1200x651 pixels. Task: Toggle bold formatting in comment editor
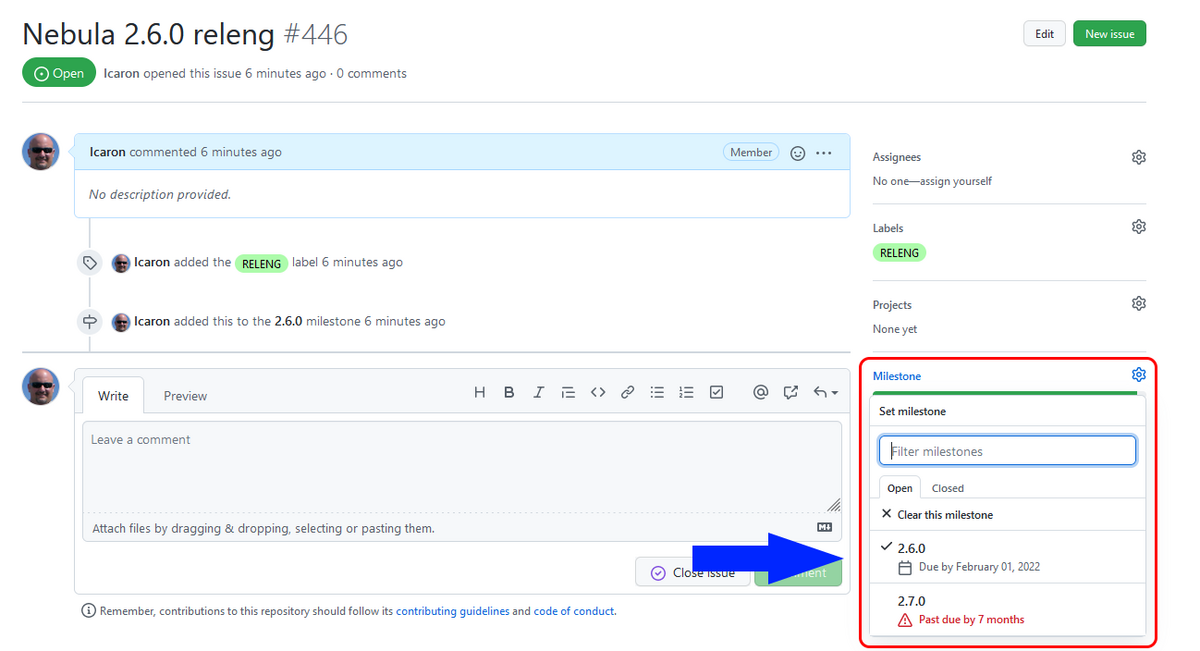click(x=509, y=392)
